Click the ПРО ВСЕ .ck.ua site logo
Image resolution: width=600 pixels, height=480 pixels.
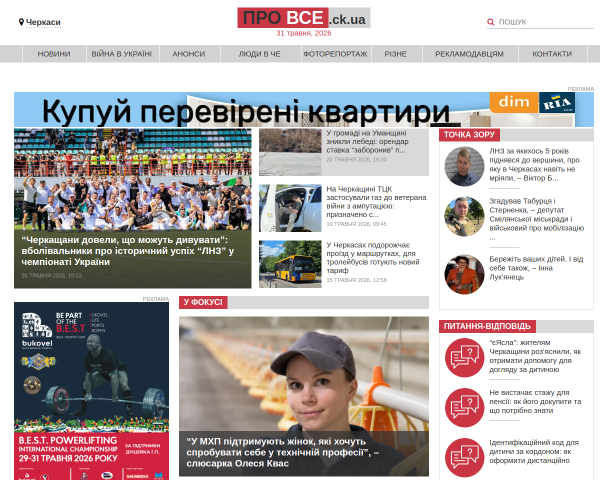click(x=304, y=18)
